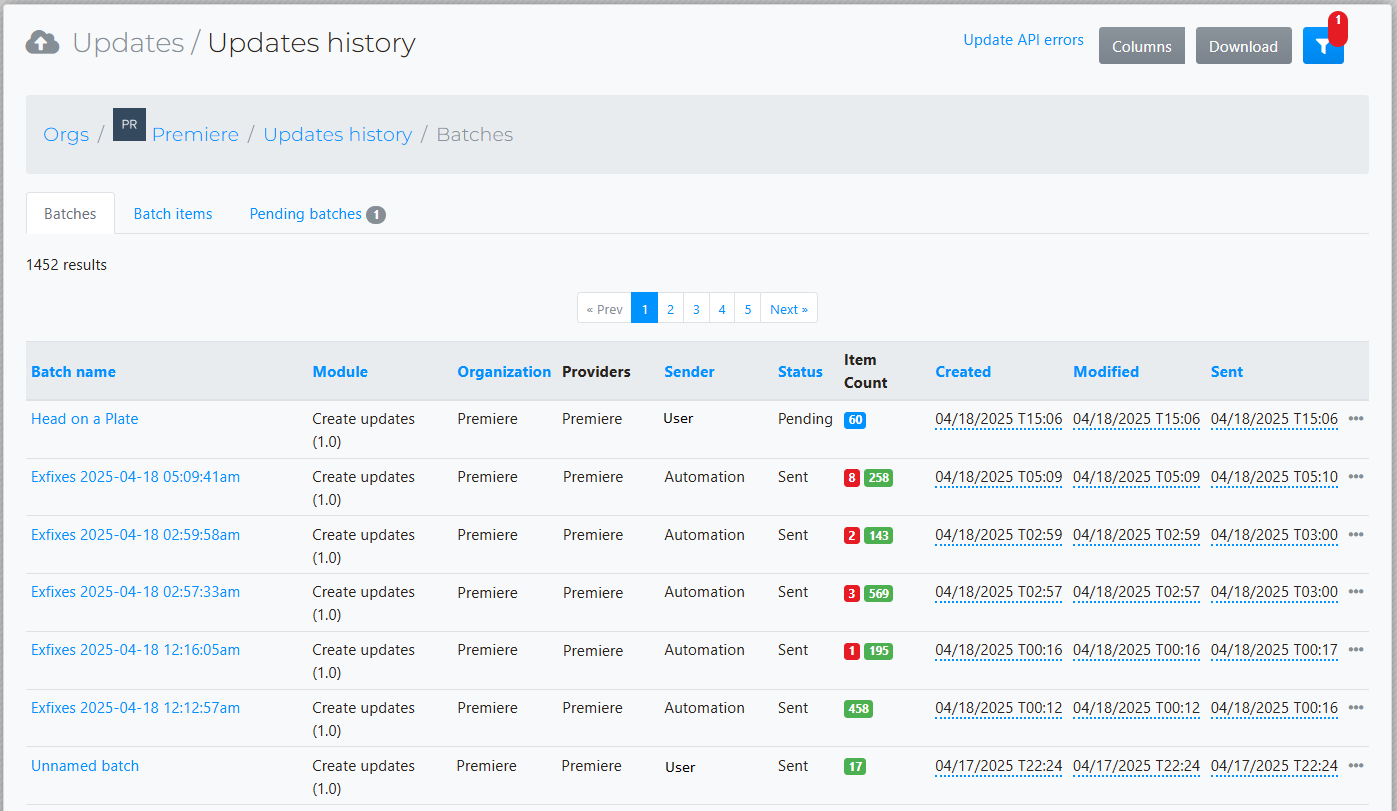The width and height of the screenshot is (1397, 811).
Task: Switch to the Batch items tab
Action: click(x=173, y=213)
